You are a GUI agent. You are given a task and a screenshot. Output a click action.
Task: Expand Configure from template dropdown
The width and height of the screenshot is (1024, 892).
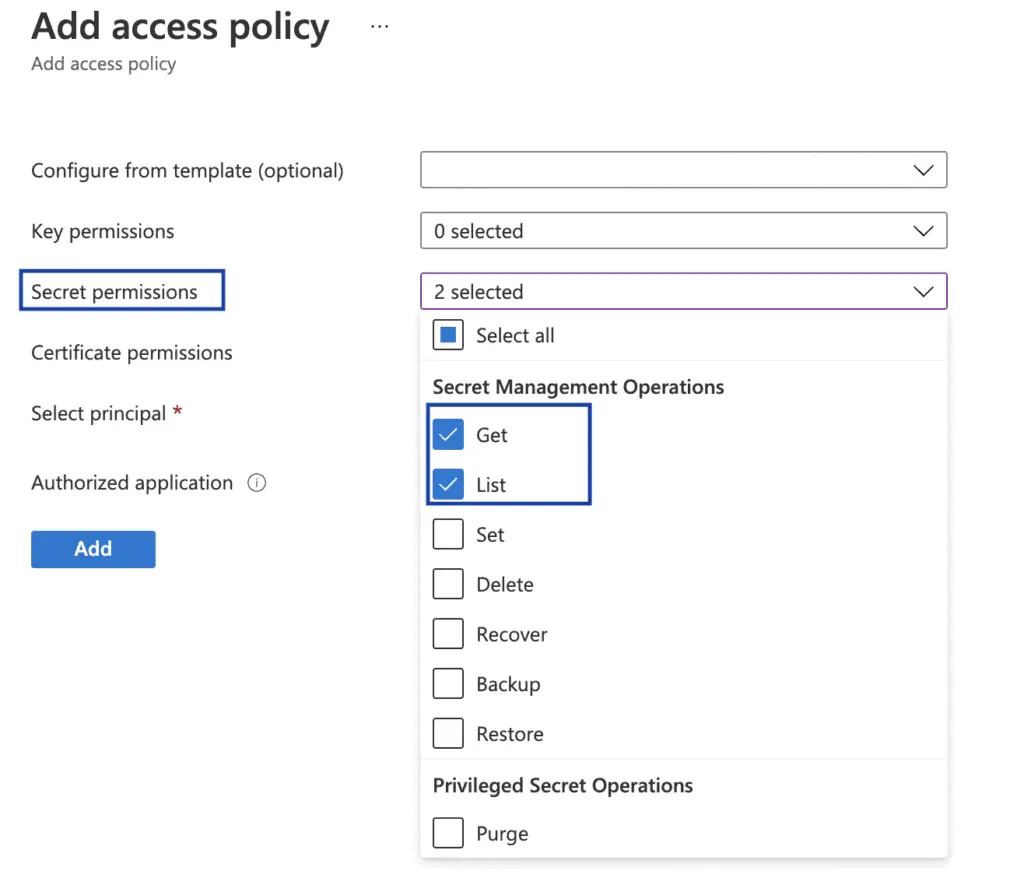click(684, 170)
